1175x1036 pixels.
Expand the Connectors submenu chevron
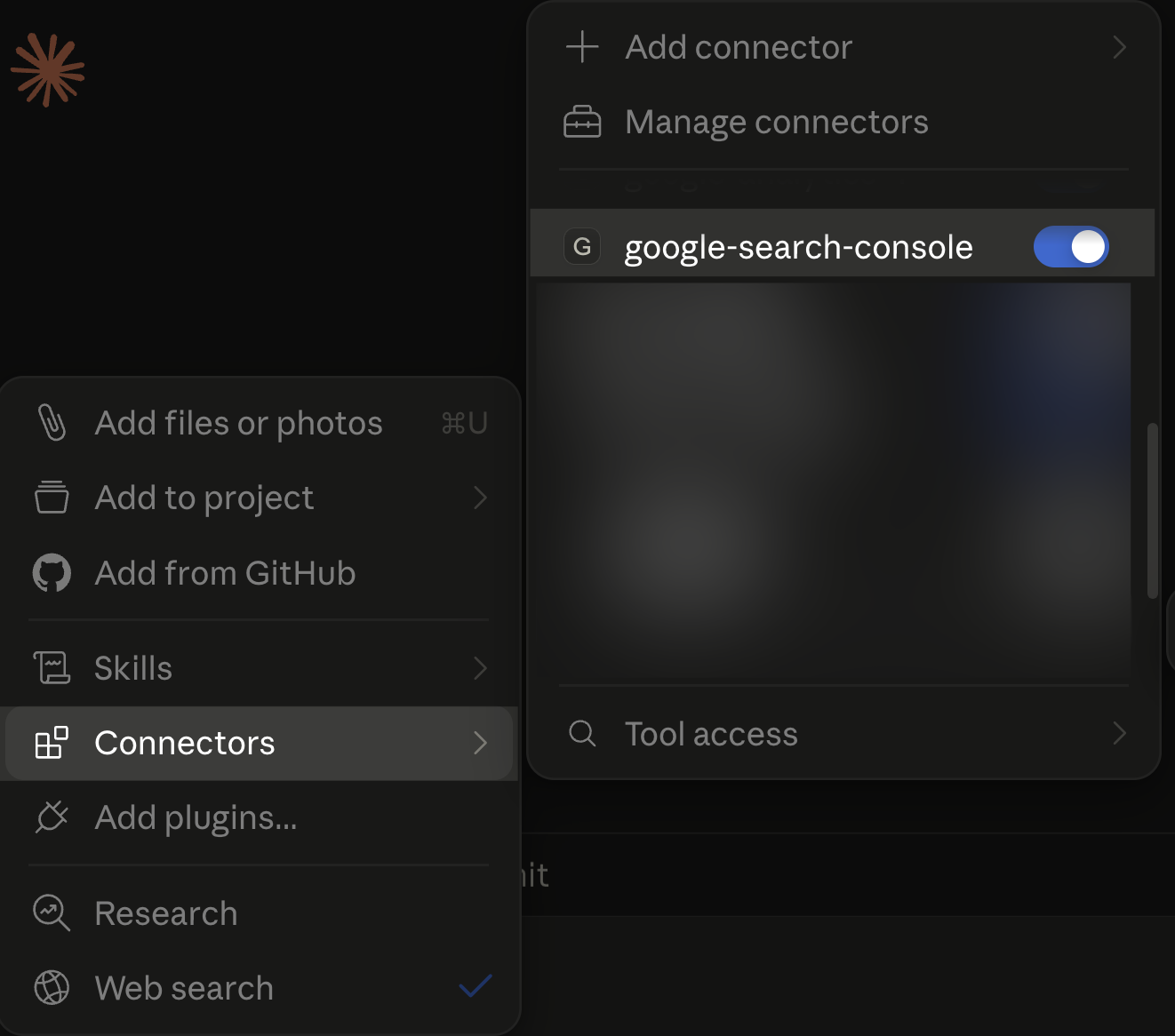coord(480,743)
